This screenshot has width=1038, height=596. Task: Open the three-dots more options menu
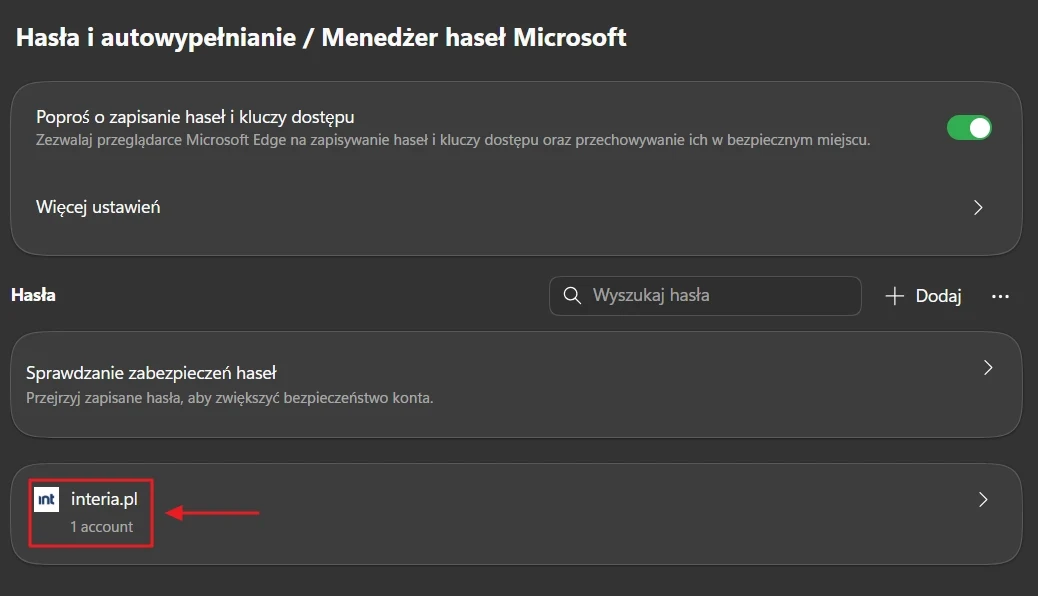point(1000,296)
